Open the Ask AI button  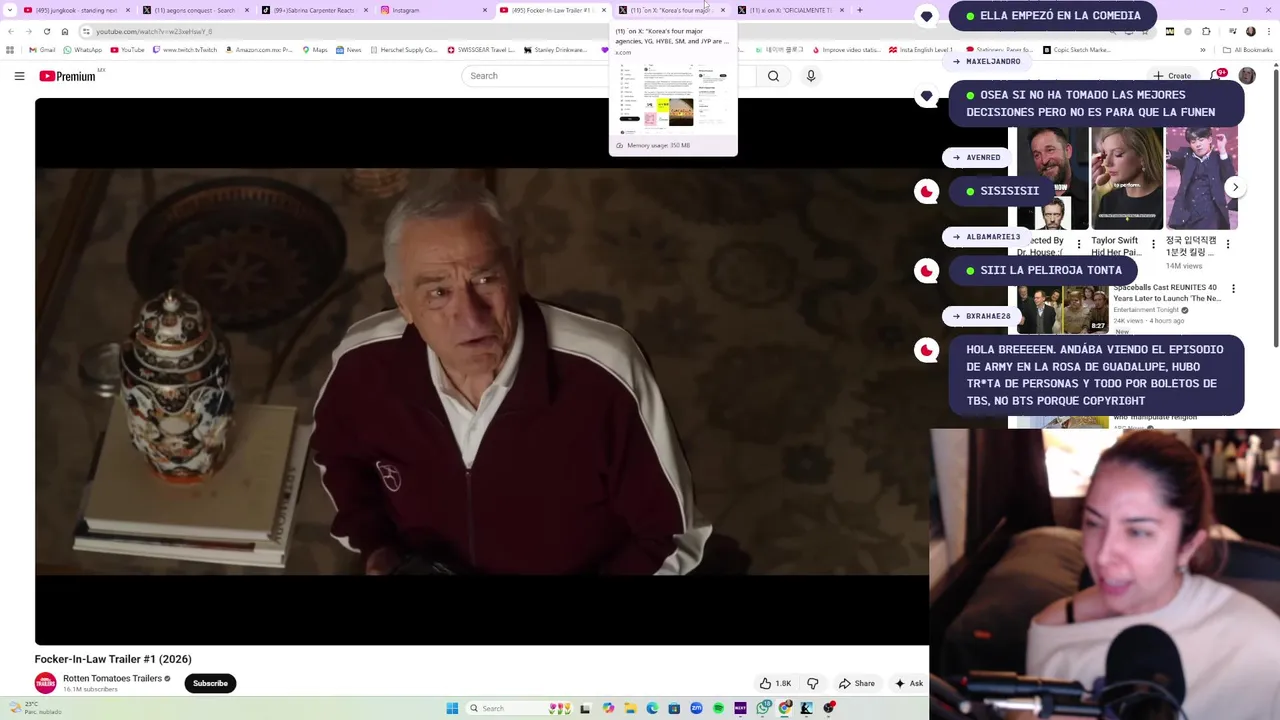(x=909, y=683)
